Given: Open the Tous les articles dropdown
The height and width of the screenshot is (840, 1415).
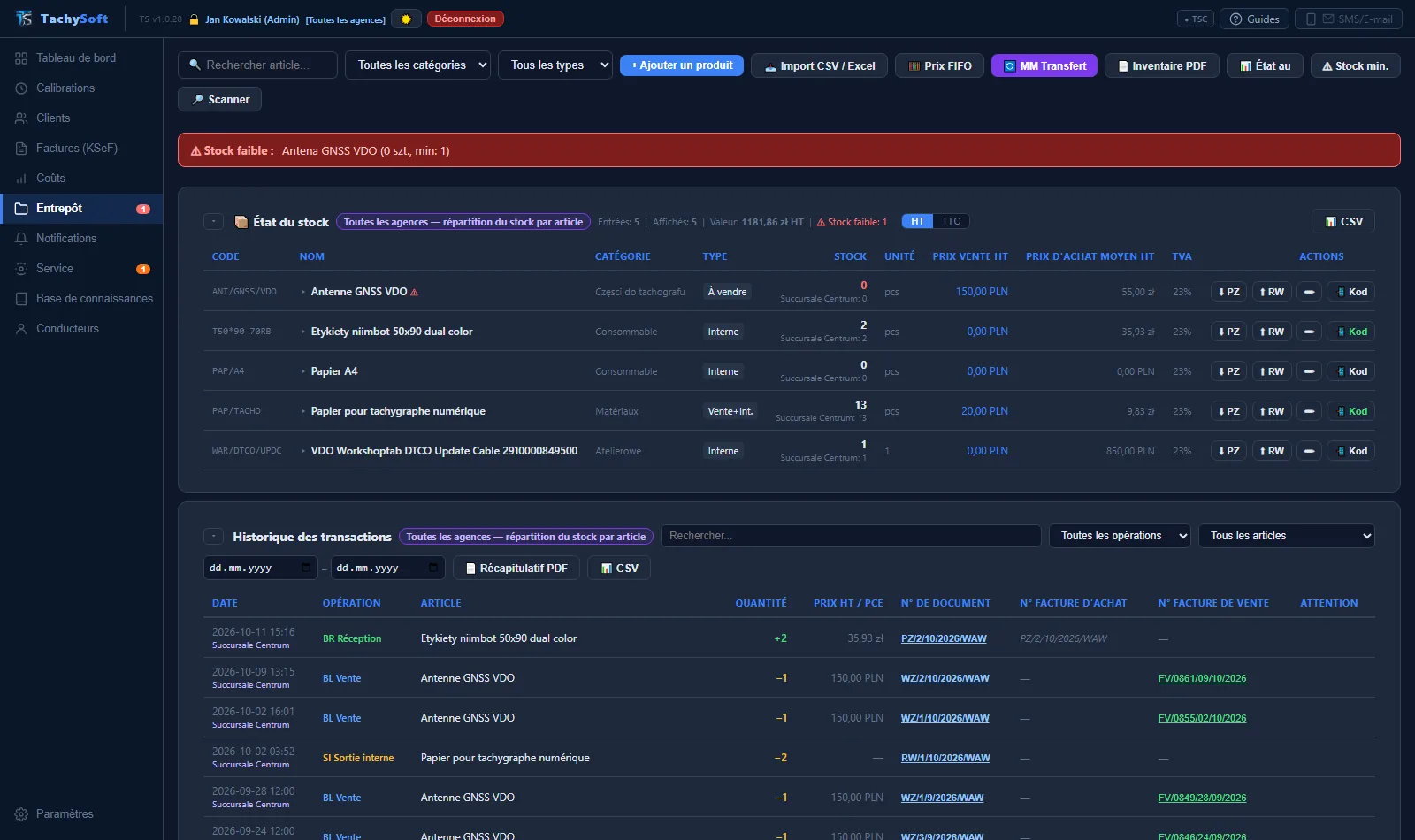Looking at the screenshot, I should coord(1287,536).
